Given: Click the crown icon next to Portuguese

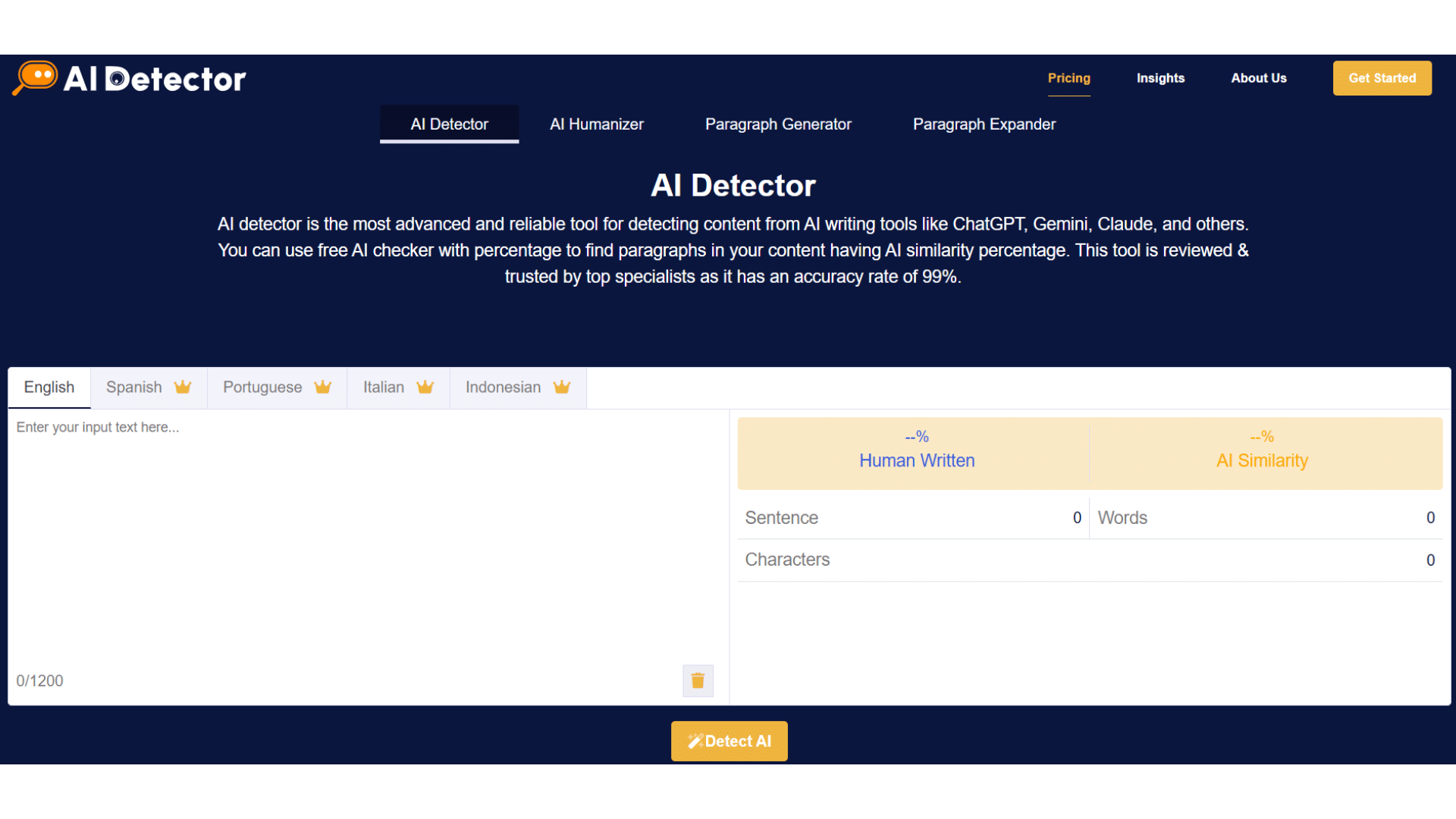Looking at the screenshot, I should (x=323, y=387).
